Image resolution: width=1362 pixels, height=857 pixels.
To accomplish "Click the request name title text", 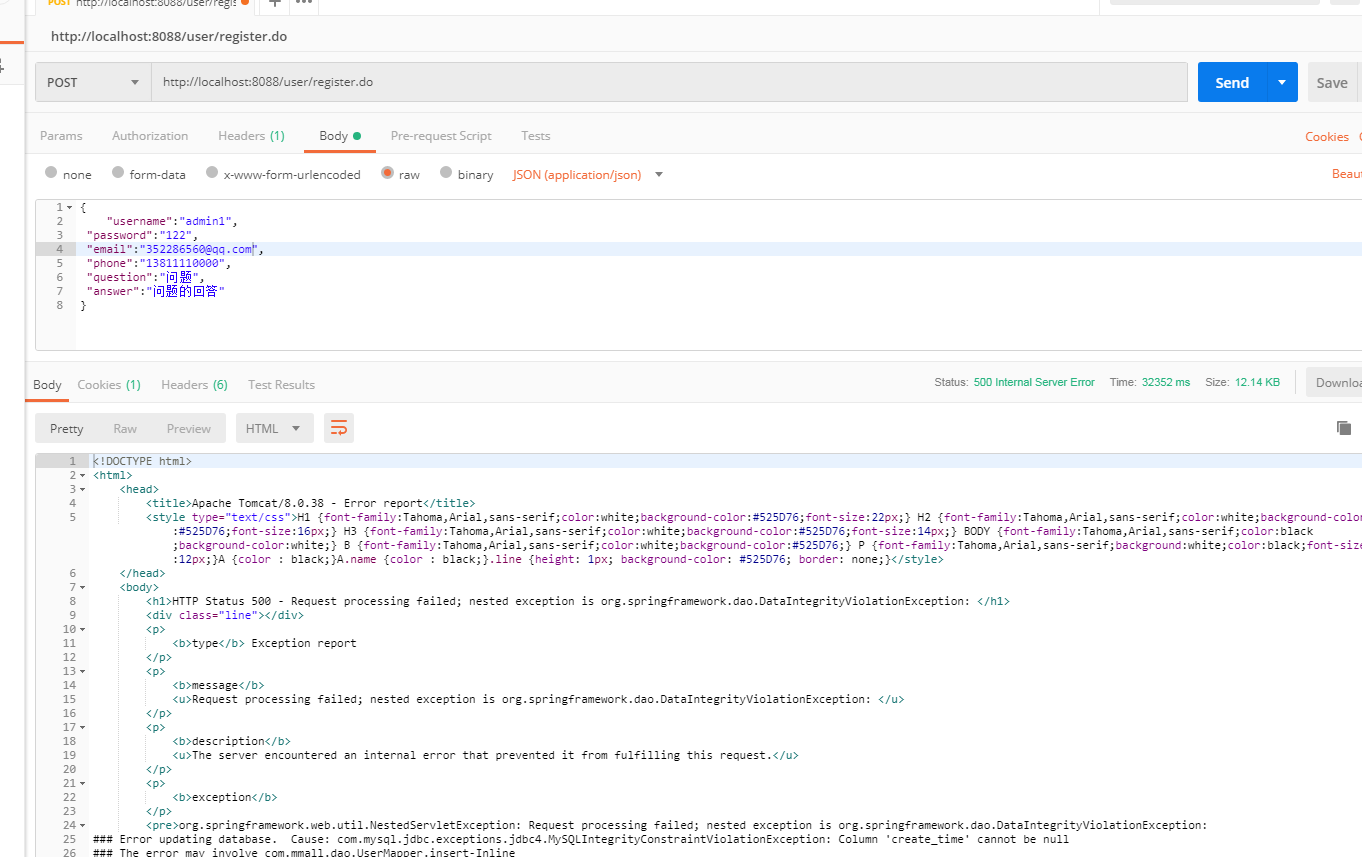I will 169,36.
